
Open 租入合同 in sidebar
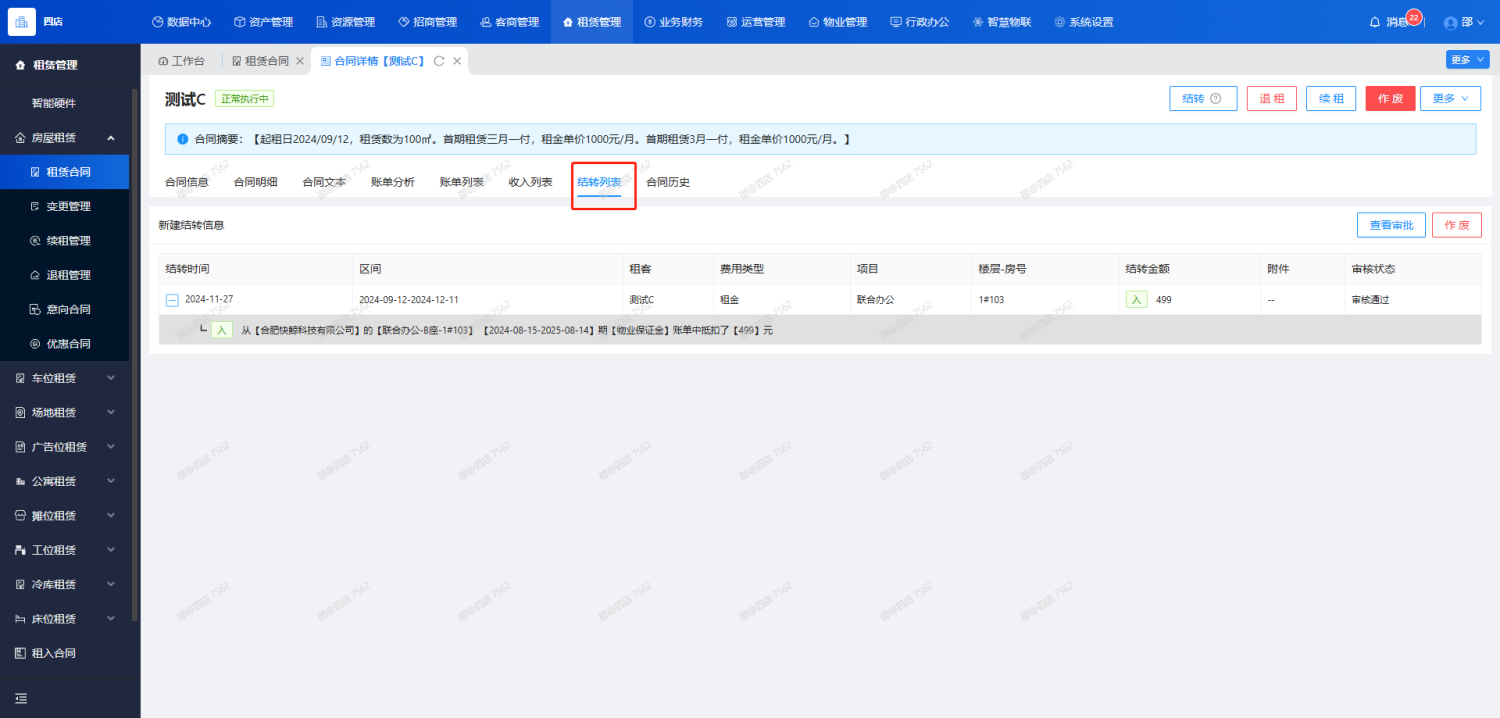(x=53, y=653)
